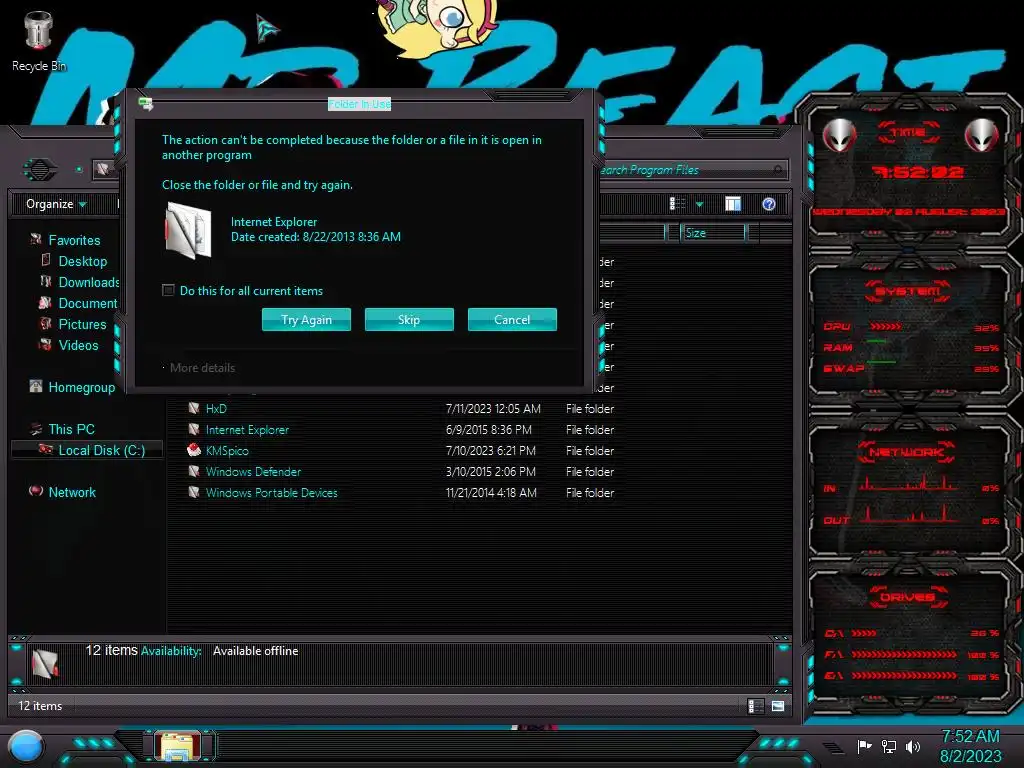
Task: Click the C:\ drive usage bar in DRIVES gadget
Action: click(x=863, y=633)
